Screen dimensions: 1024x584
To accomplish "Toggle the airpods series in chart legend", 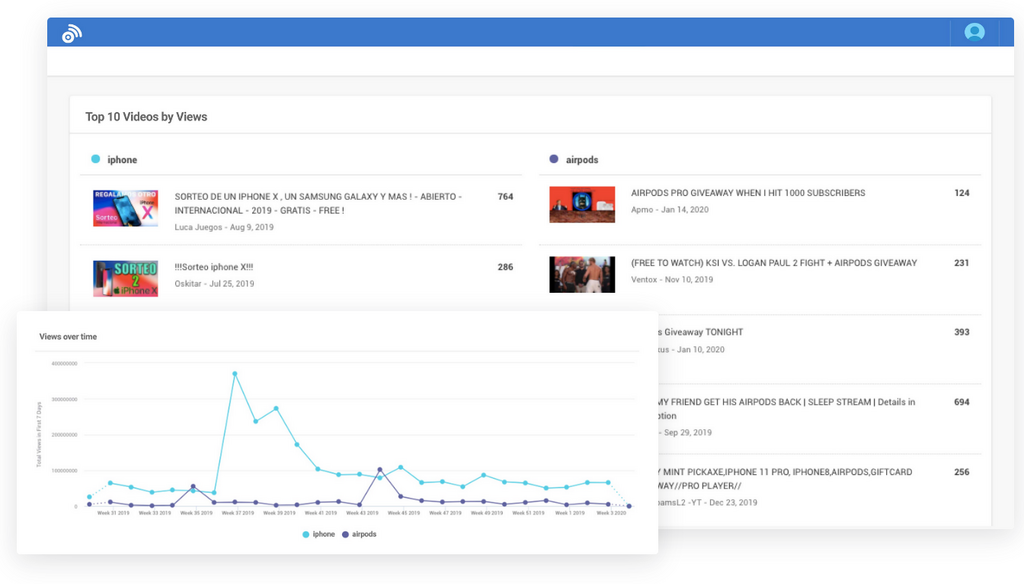I will 358,534.
